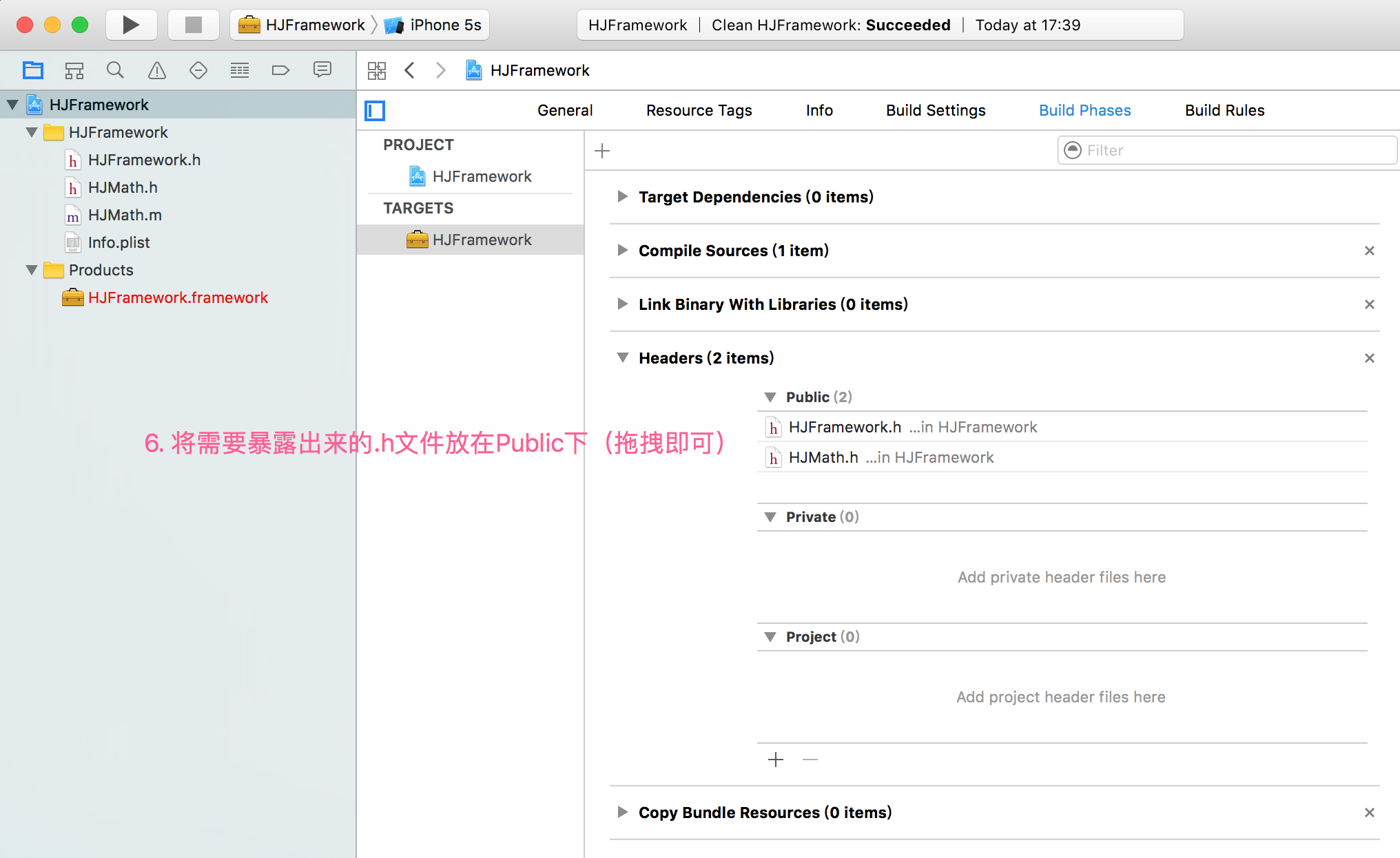Select HJFramework.framework product
Viewport: 1400px width, 858px height.
pyautogui.click(x=165, y=297)
